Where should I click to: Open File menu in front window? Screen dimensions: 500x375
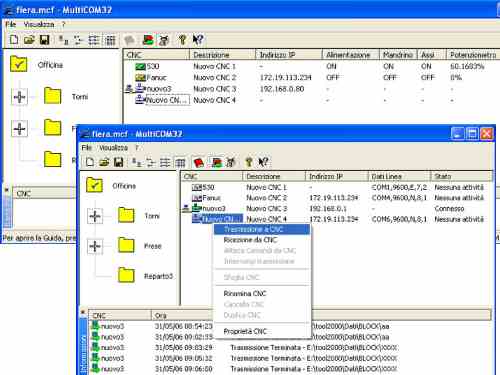point(87,147)
